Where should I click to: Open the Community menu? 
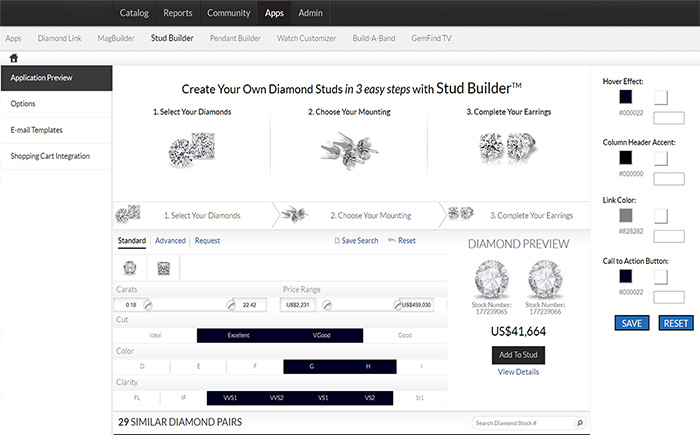tap(229, 13)
